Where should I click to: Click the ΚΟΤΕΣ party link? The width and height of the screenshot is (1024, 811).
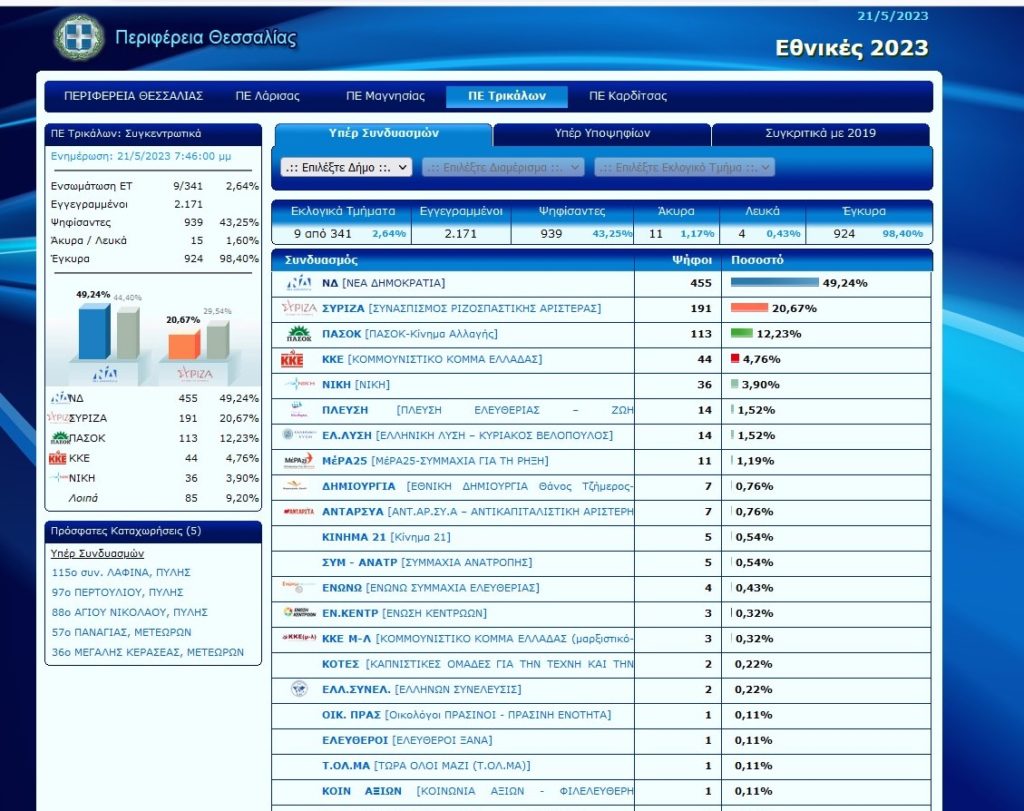coord(477,664)
